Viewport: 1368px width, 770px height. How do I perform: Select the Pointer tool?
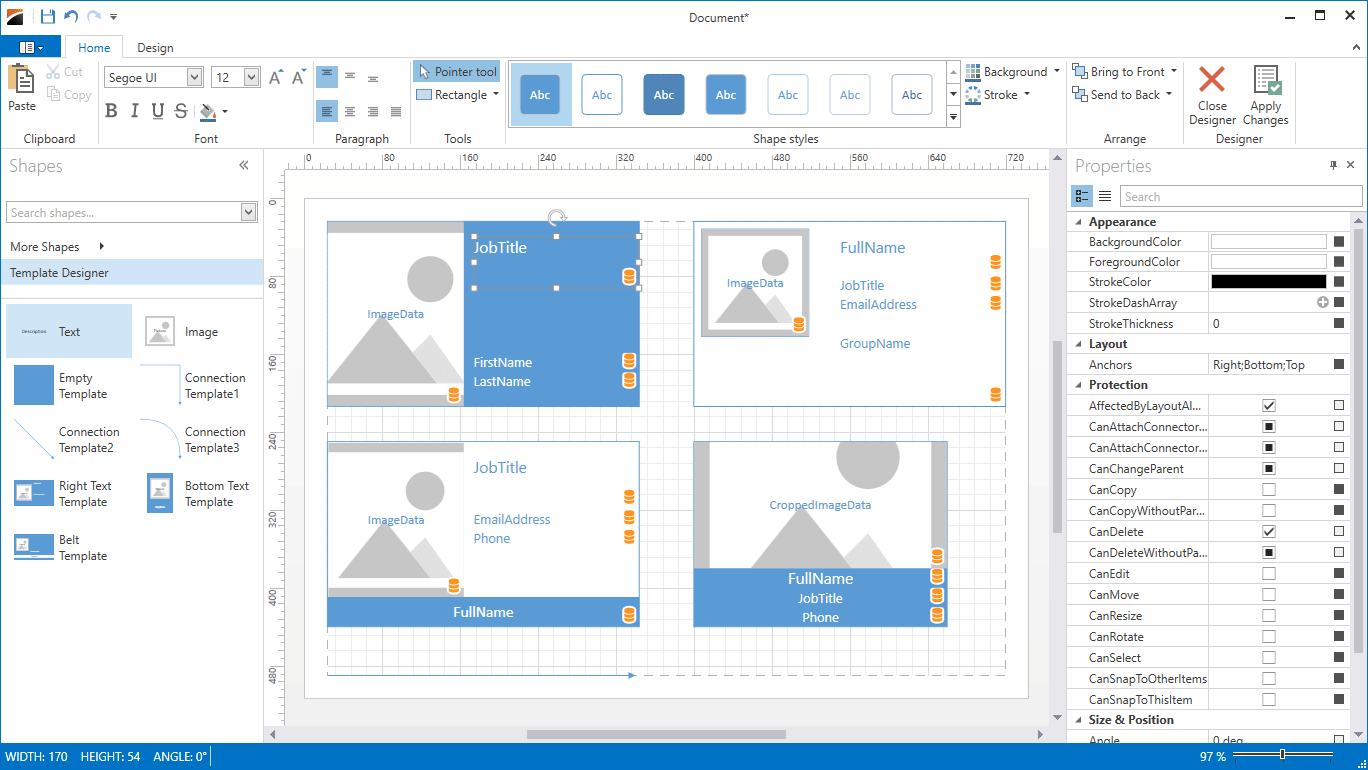click(457, 72)
